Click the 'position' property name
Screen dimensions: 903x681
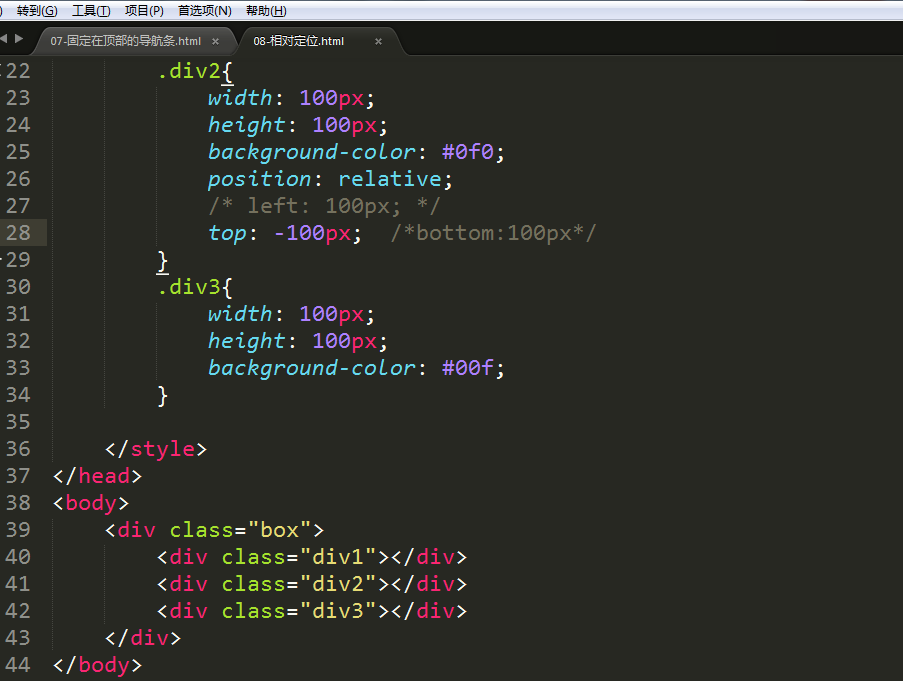click(x=259, y=179)
